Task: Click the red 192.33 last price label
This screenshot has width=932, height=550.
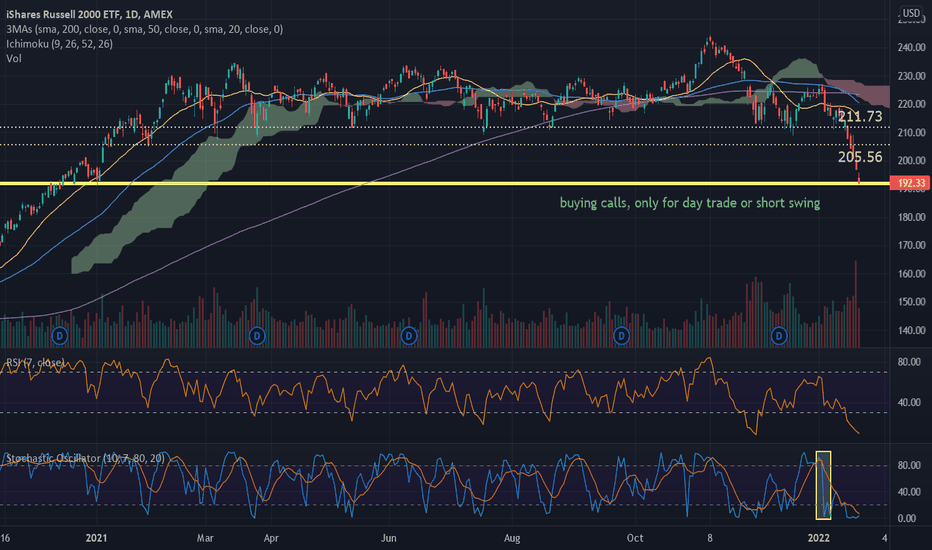Action: (911, 183)
